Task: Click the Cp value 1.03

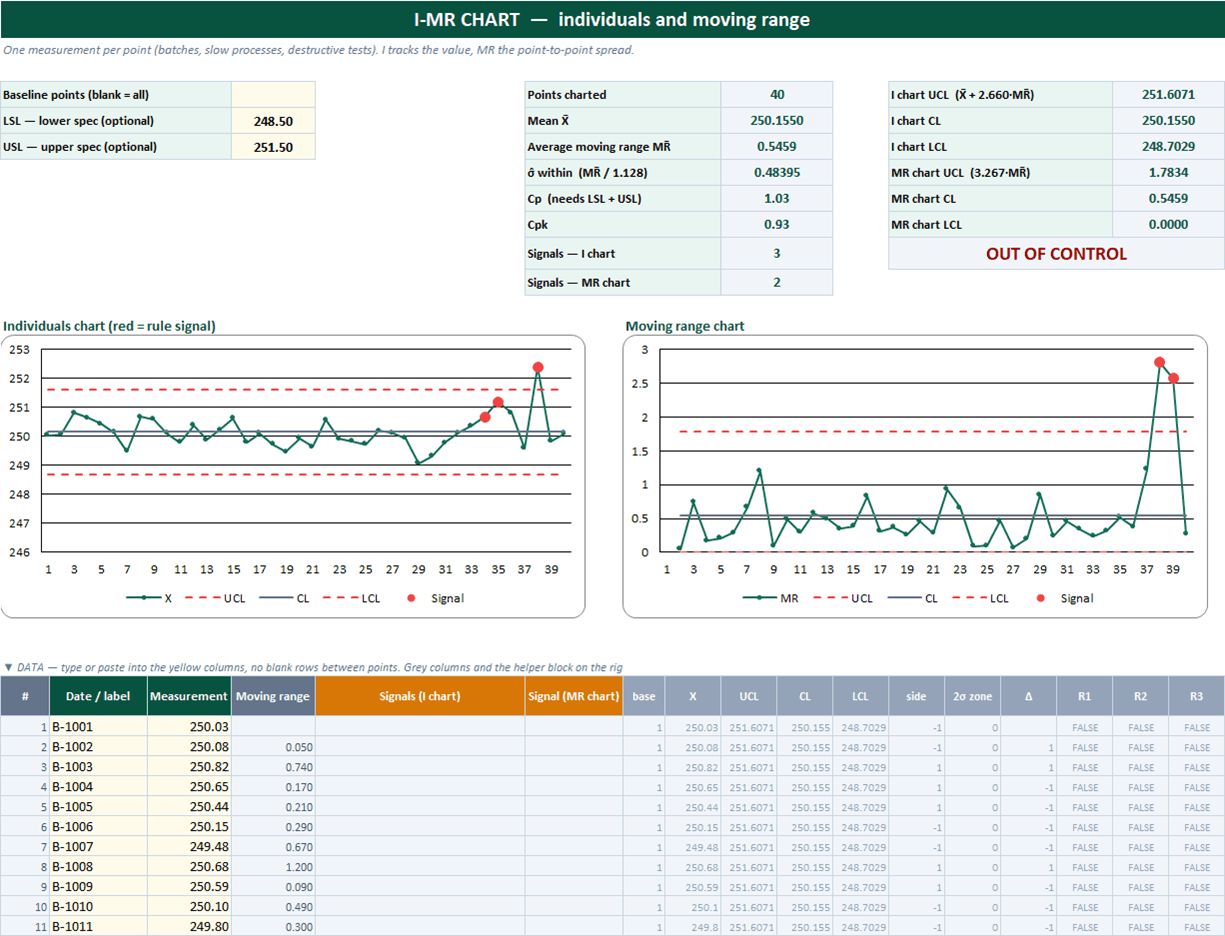Action: [777, 198]
